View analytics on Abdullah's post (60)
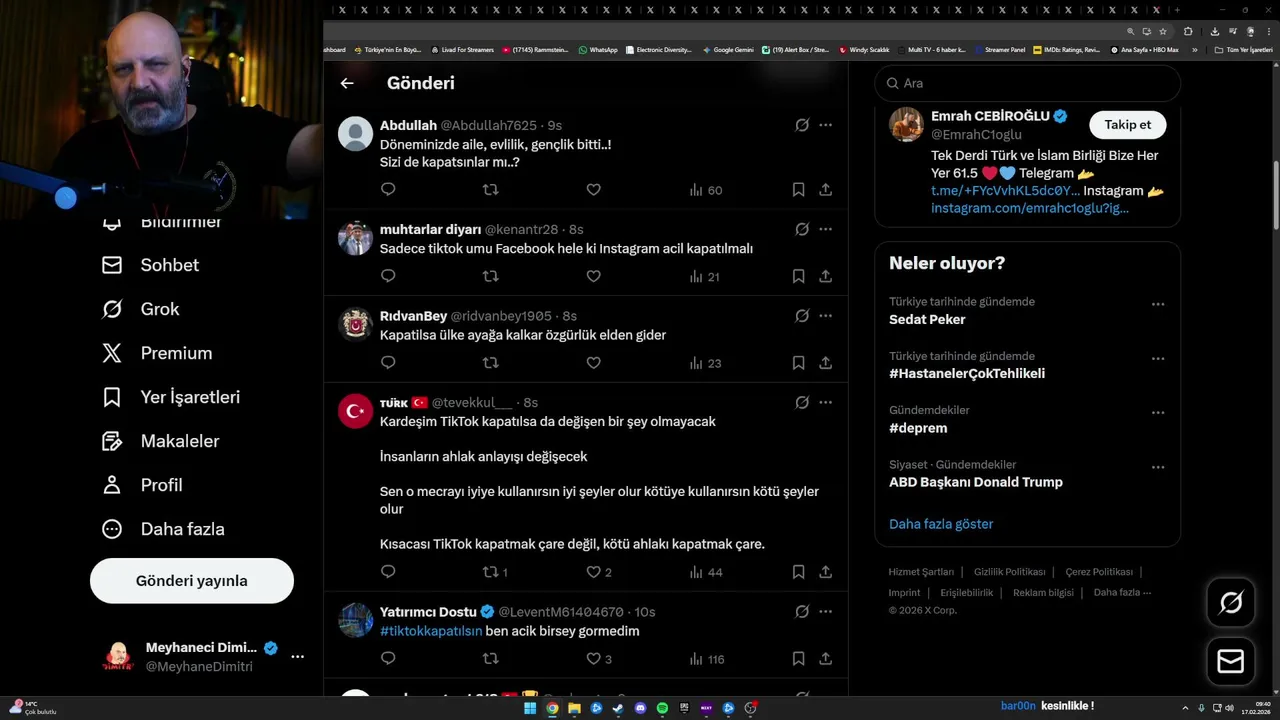Image resolution: width=1280 pixels, height=720 pixels. click(x=706, y=189)
